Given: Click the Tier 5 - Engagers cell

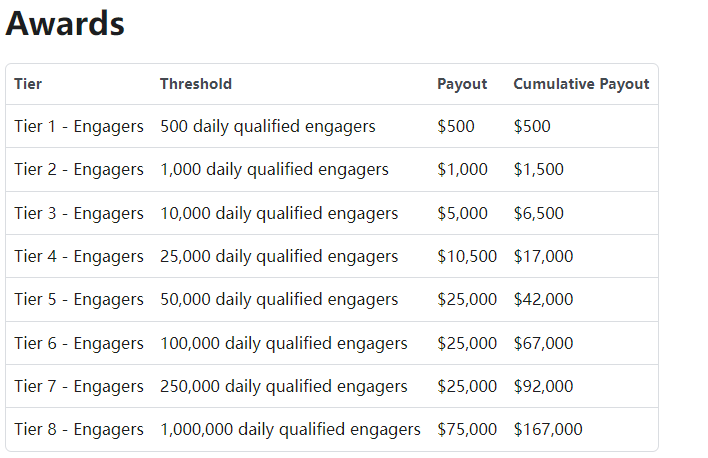Looking at the screenshot, I should point(79,300).
